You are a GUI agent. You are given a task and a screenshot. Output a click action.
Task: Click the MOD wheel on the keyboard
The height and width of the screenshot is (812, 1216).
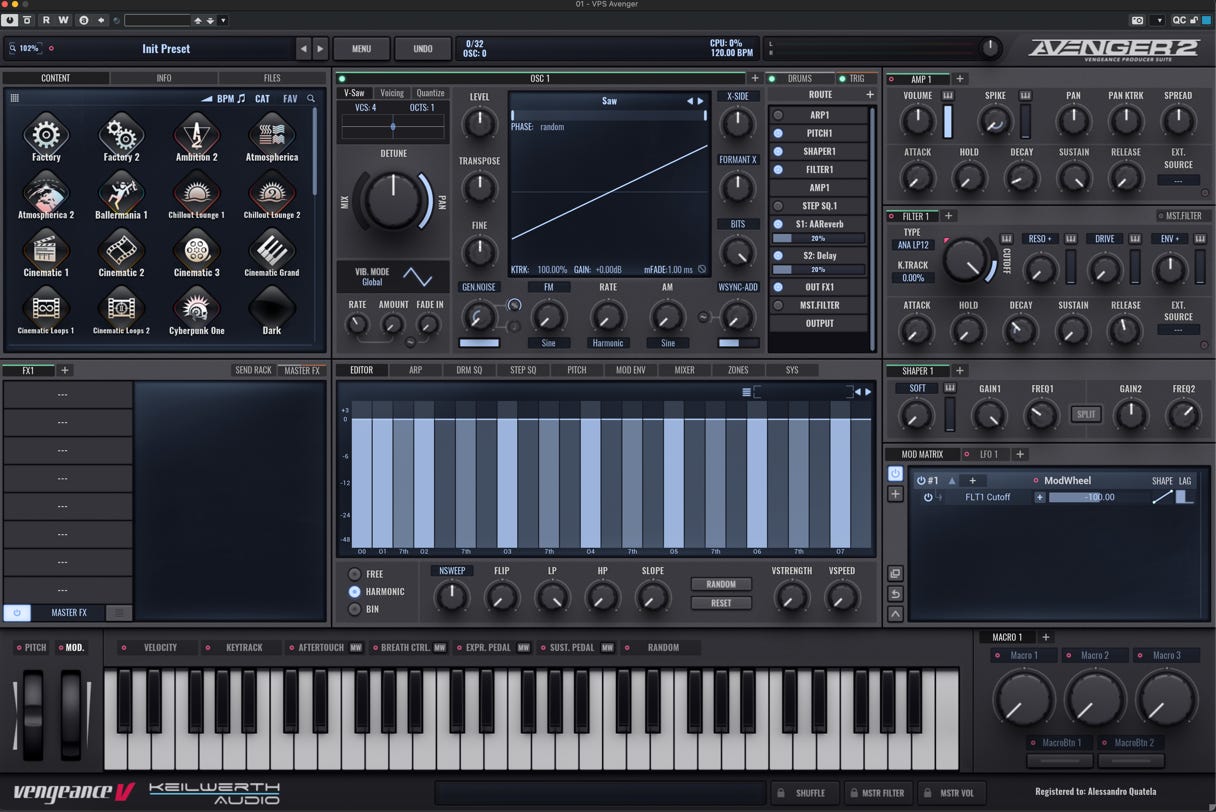tap(71, 714)
